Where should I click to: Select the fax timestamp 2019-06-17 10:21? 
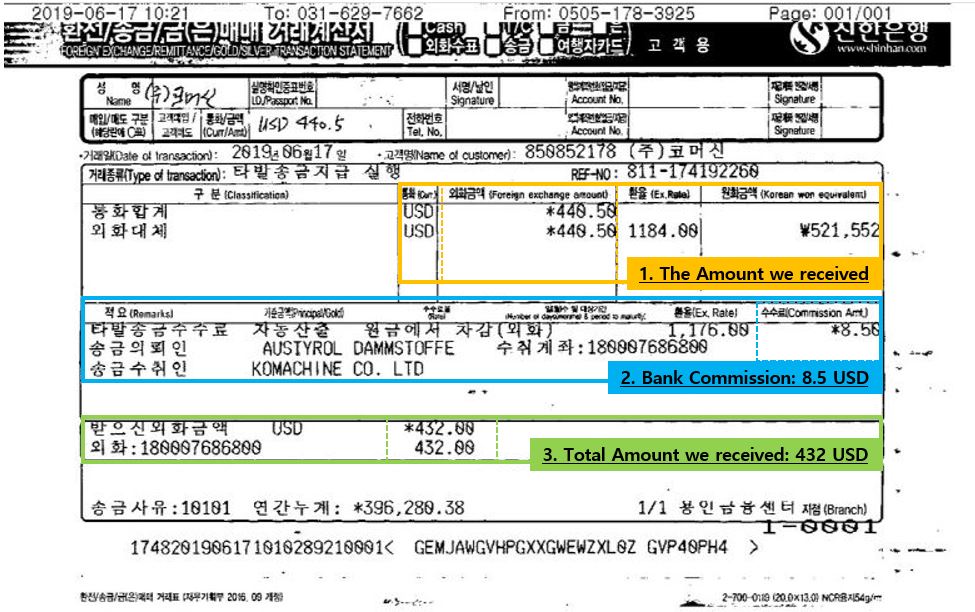coord(109,13)
